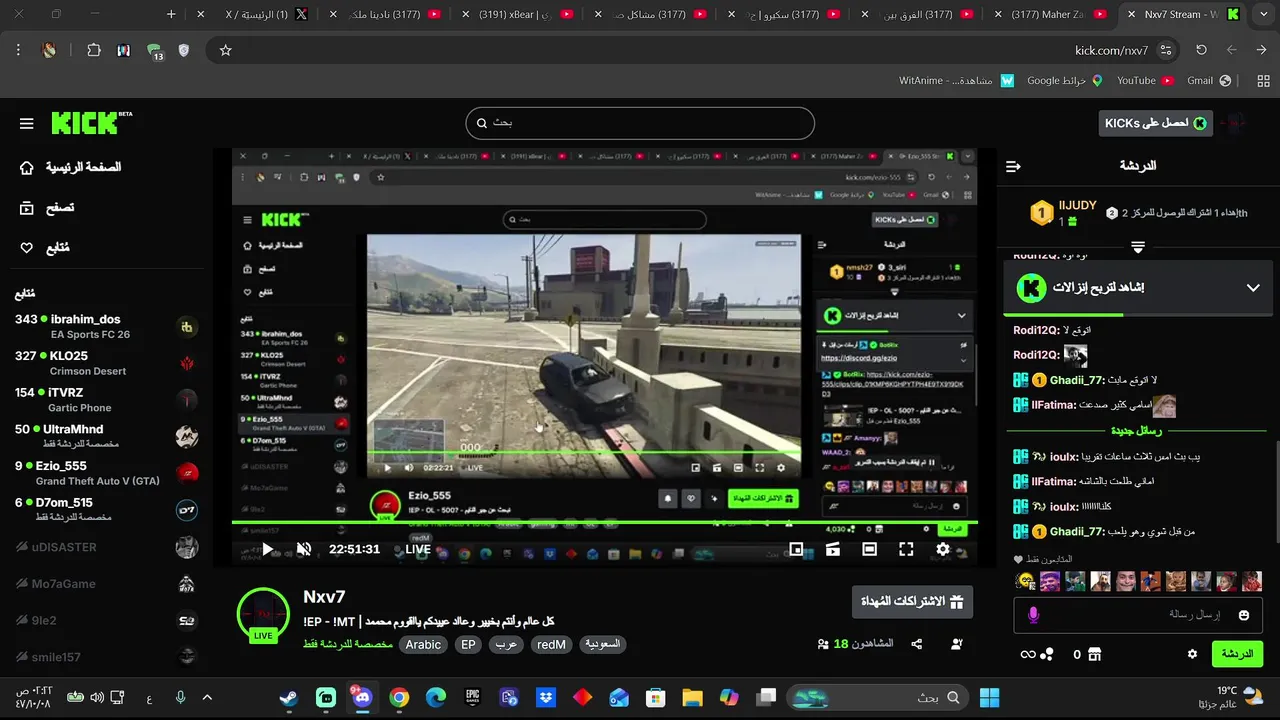This screenshot has width=1280, height=720.
Task: Open chat settings gear
Action: pos(1192,654)
